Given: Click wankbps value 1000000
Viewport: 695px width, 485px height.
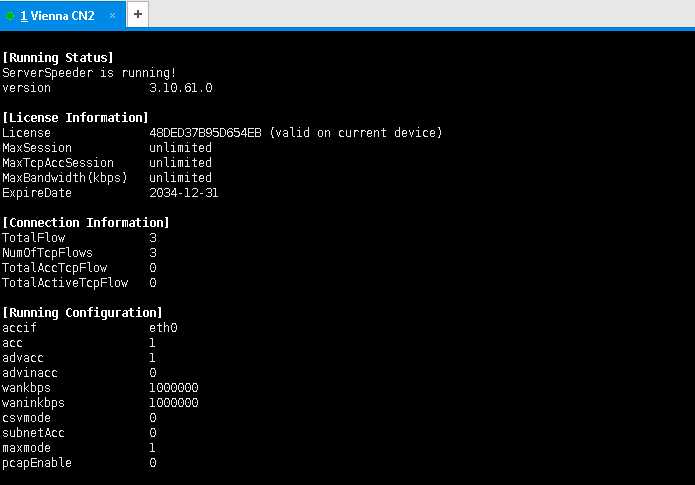Looking at the screenshot, I should (174, 388).
